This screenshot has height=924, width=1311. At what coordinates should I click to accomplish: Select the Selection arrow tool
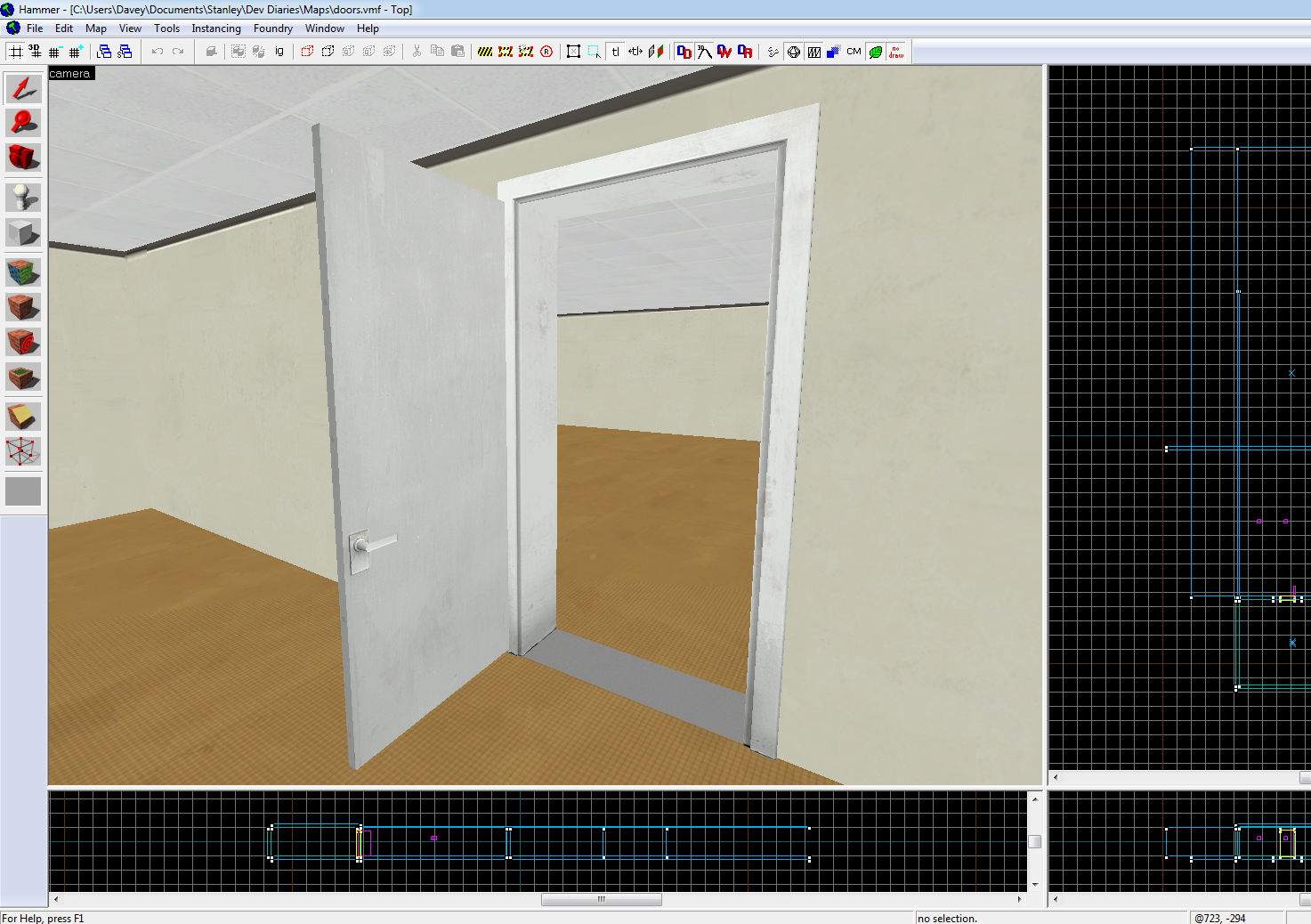tap(23, 88)
